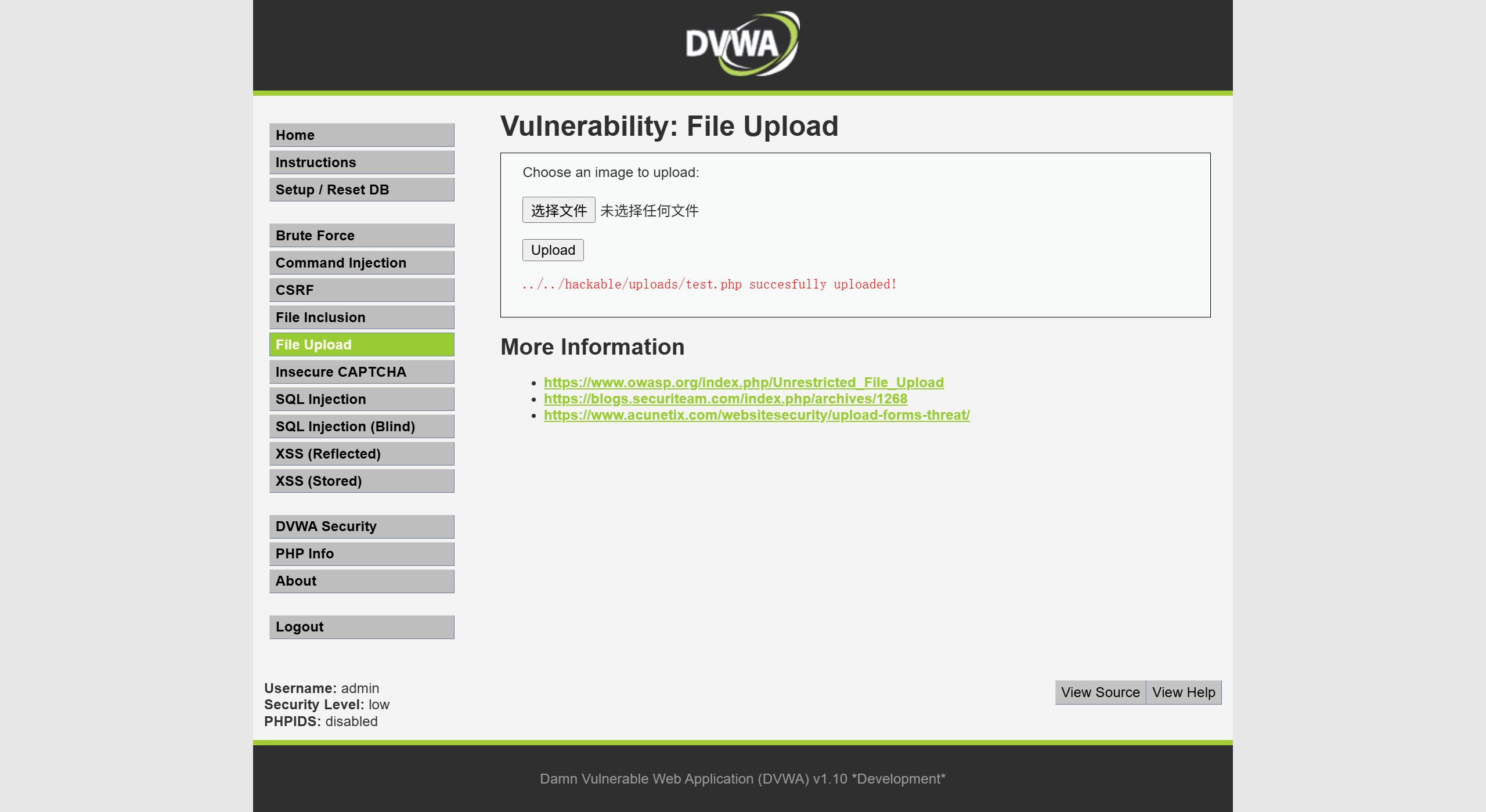Open Setup / Reset DB page
1486x812 pixels.
point(361,190)
